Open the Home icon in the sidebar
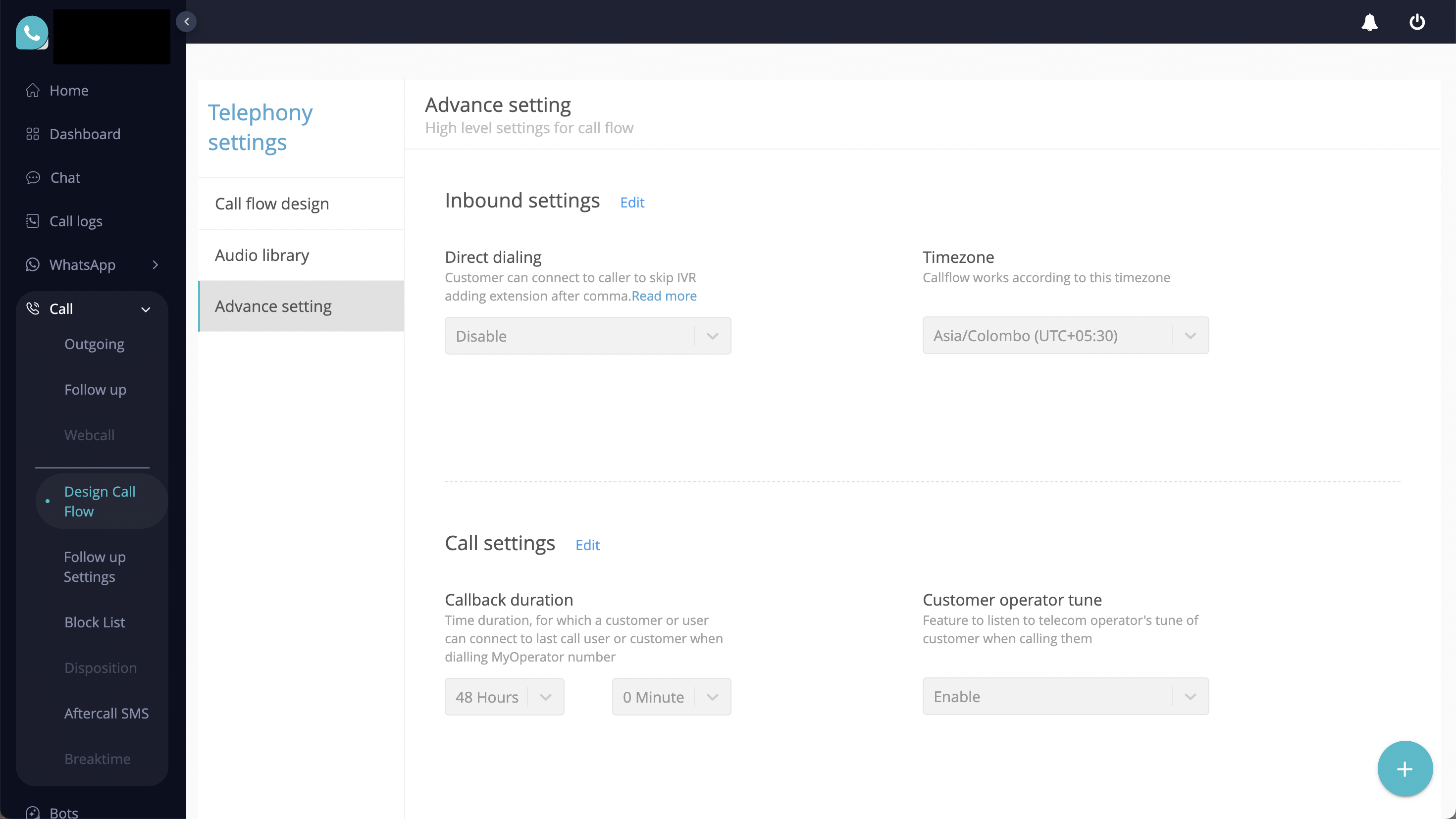Image resolution: width=1456 pixels, height=819 pixels. tap(33, 90)
